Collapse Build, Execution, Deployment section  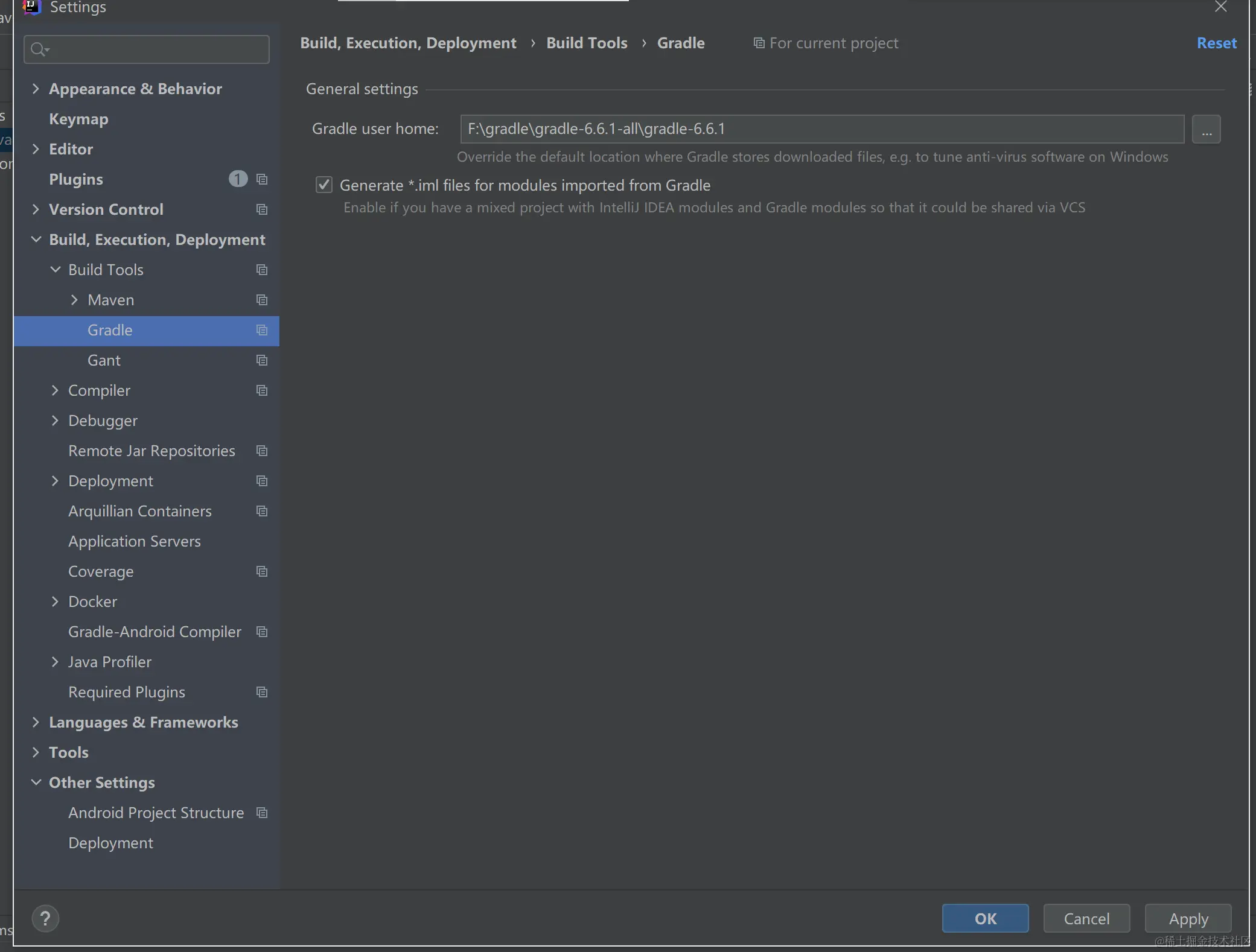(36, 240)
